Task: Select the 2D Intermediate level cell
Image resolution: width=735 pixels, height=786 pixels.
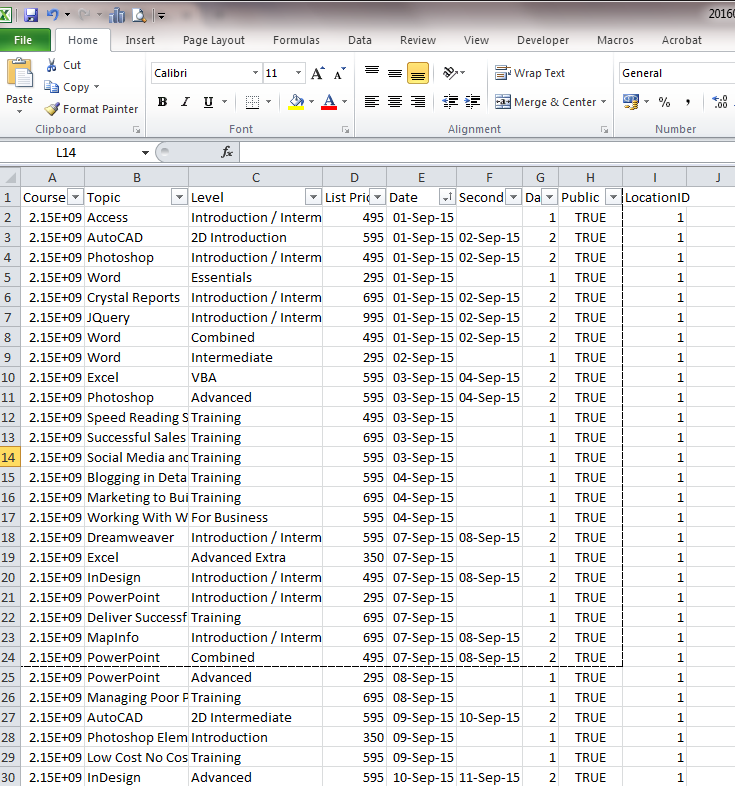Action: click(x=256, y=717)
